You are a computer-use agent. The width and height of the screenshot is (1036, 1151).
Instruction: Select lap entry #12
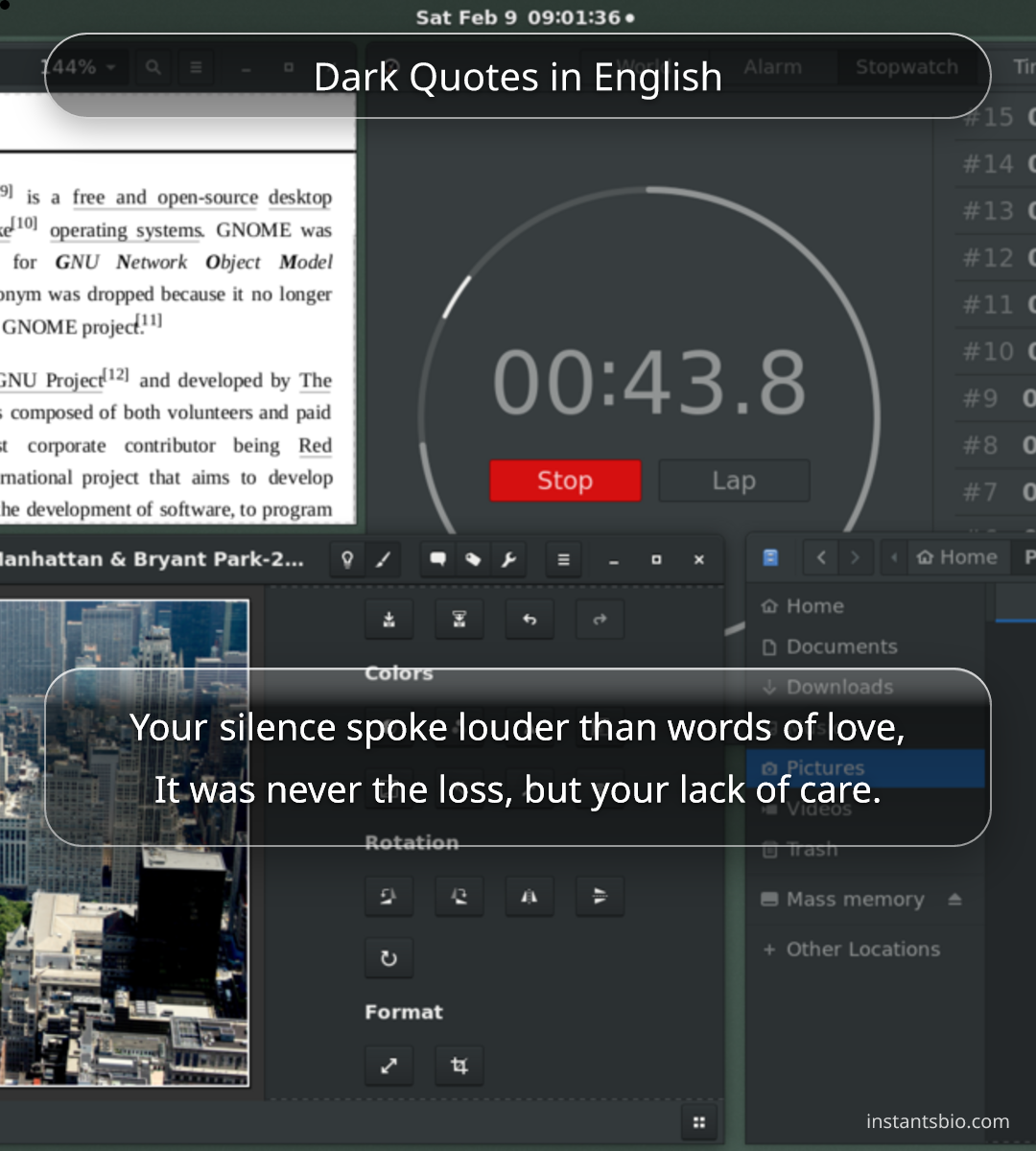click(x=996, y=258)
